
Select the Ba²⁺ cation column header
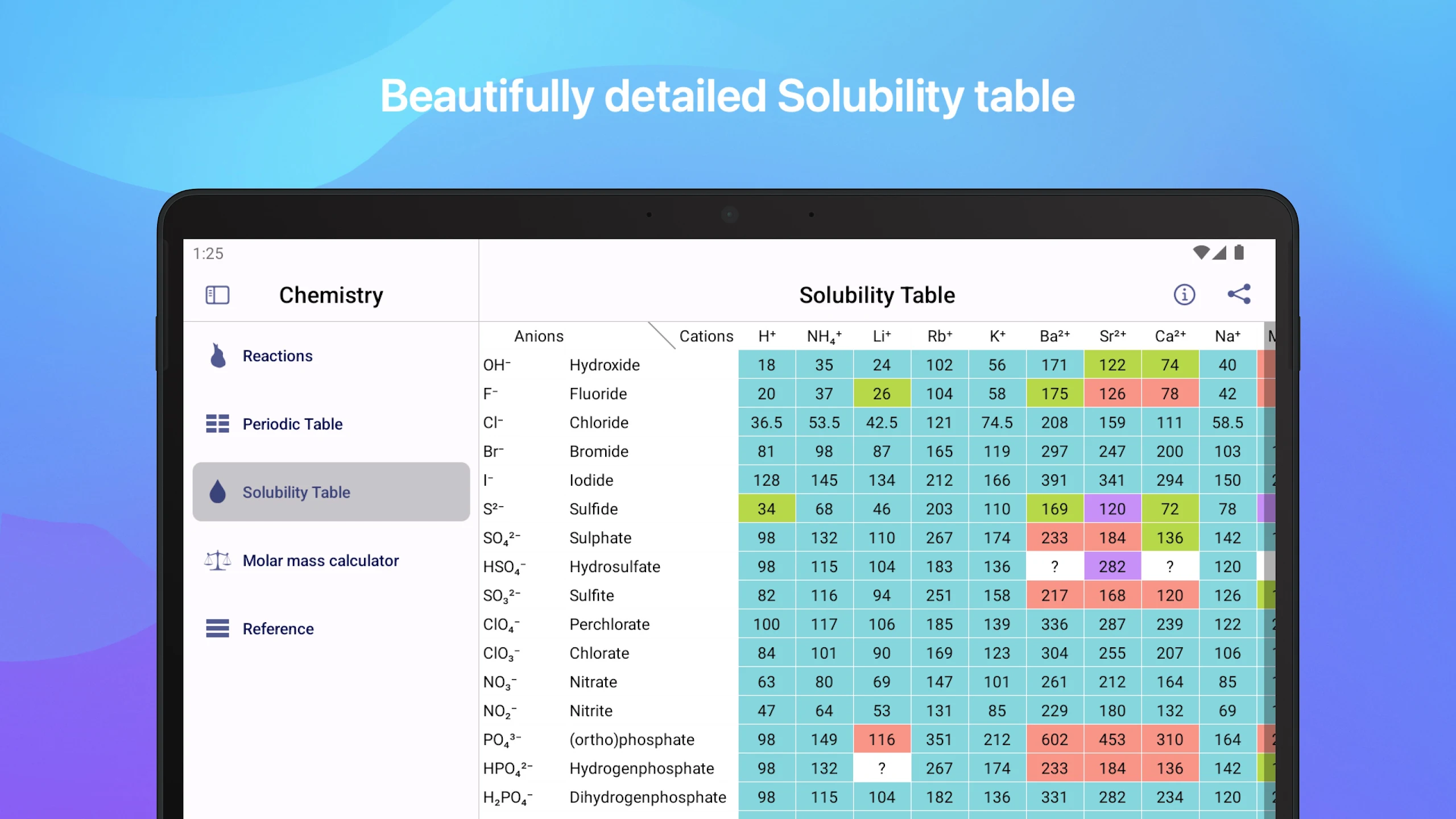1054,336
